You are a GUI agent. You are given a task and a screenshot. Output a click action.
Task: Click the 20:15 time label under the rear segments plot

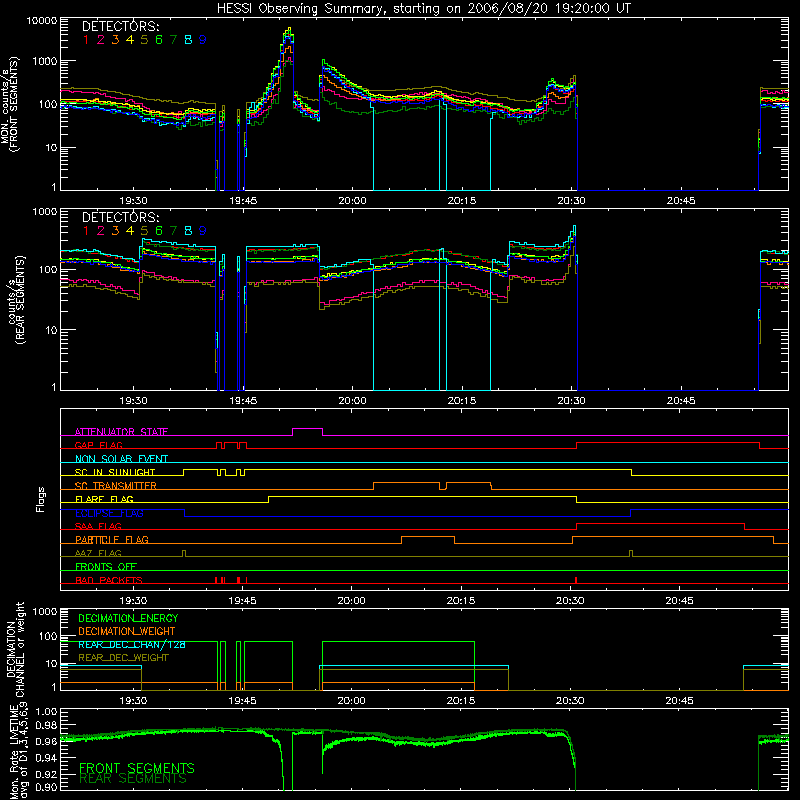pos(462,401)
